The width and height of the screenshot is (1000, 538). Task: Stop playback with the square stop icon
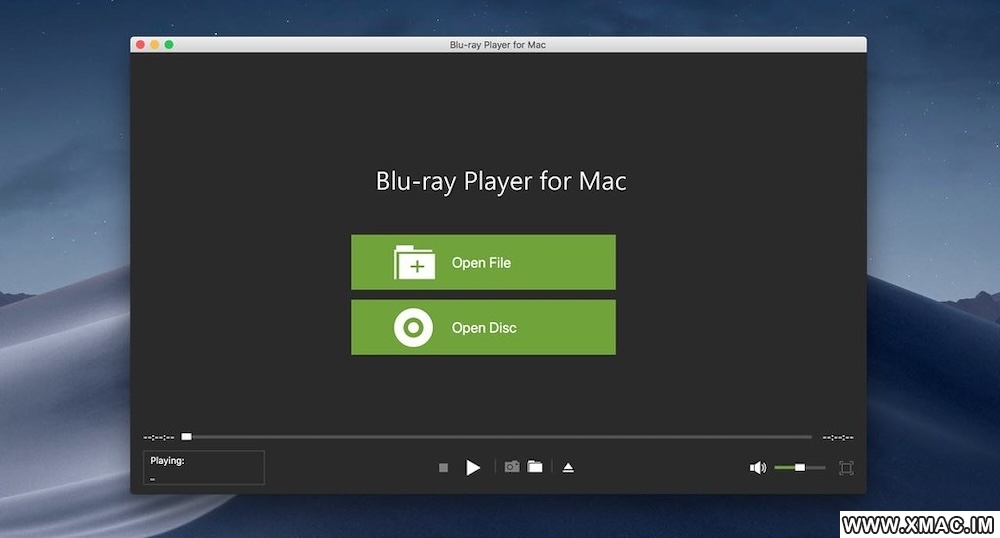pos(443,467)
